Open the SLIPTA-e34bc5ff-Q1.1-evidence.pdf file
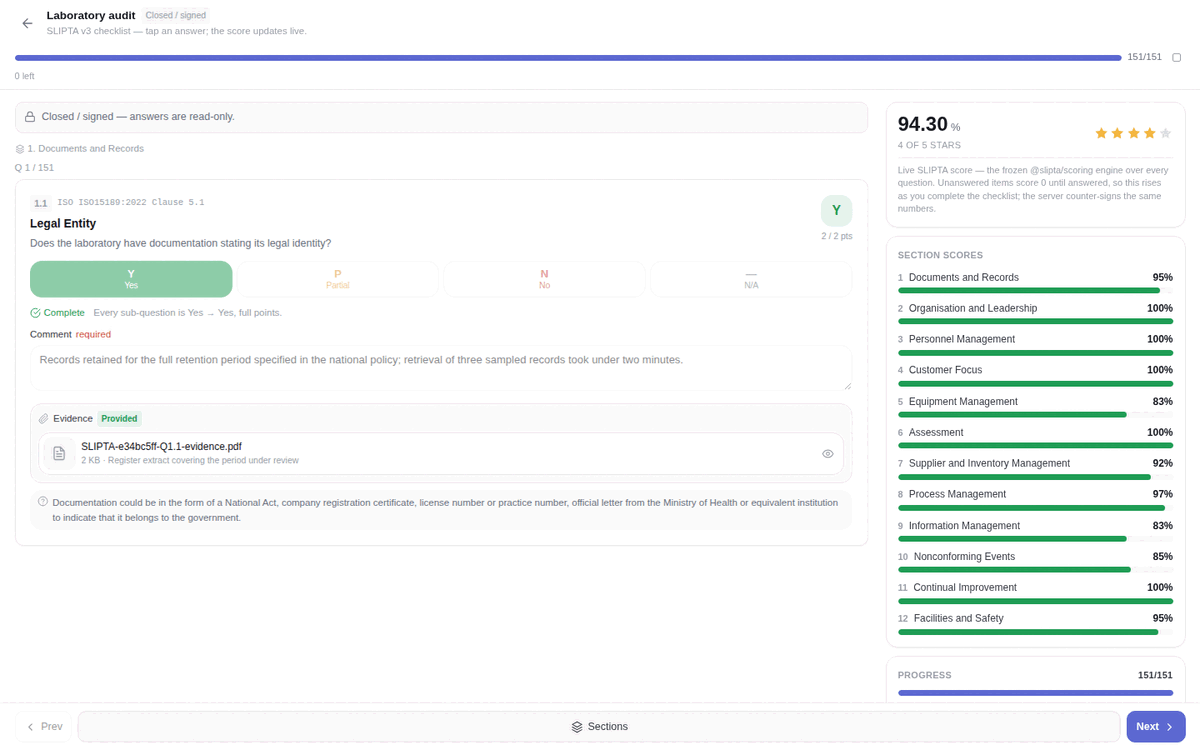 click(441, 454)
